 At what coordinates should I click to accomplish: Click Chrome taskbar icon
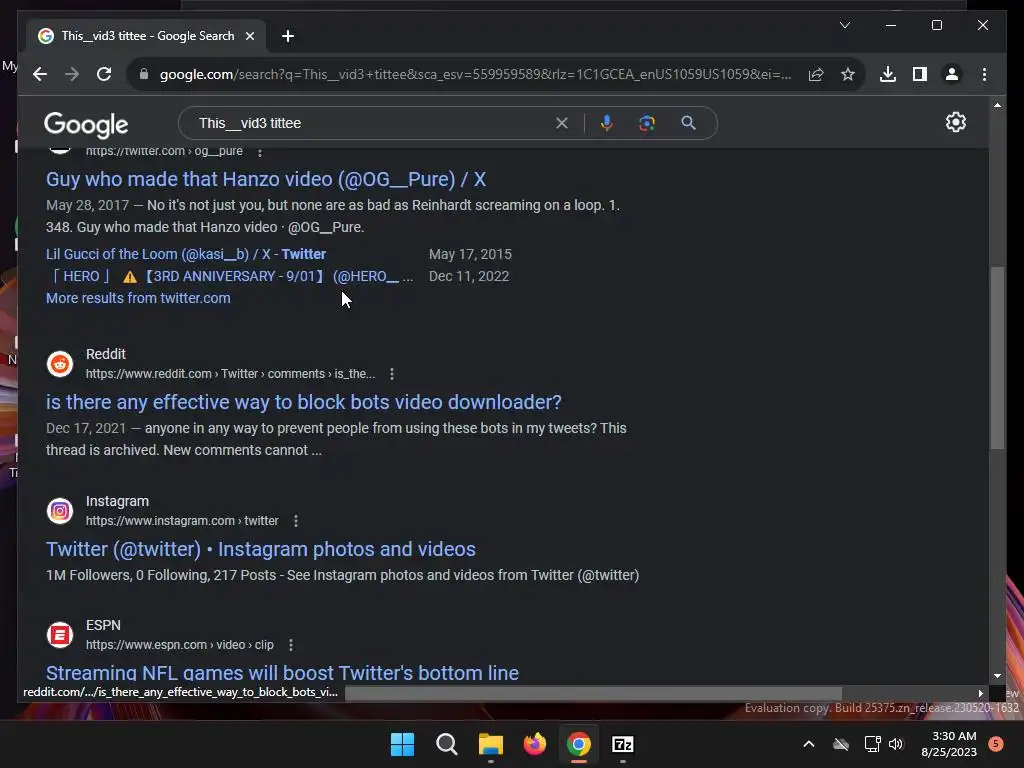579,744
